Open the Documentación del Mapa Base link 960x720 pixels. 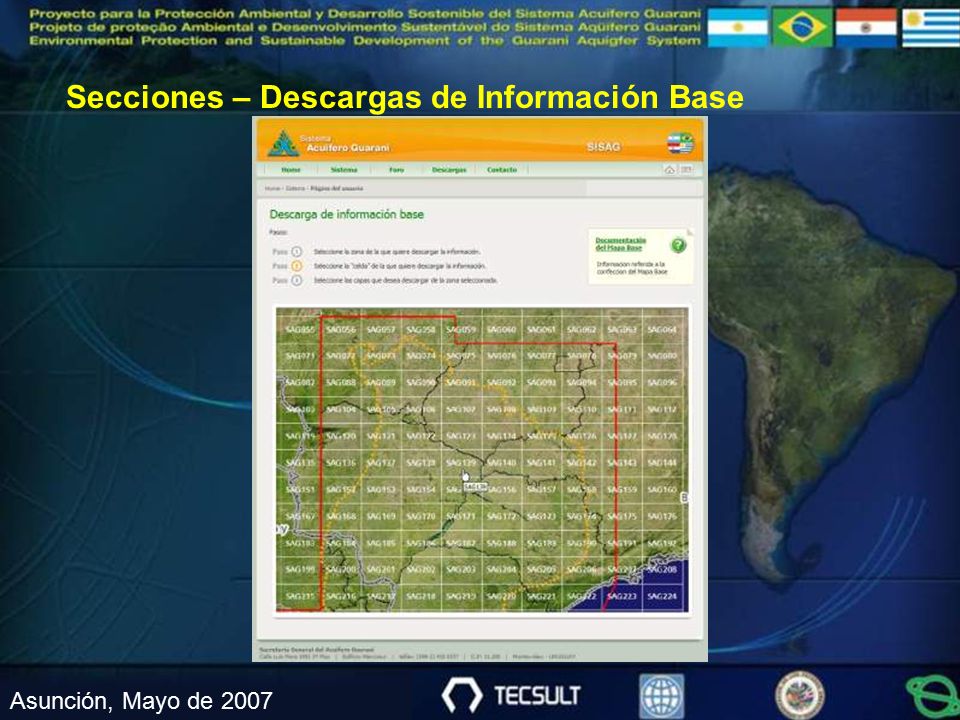point(621,244)
